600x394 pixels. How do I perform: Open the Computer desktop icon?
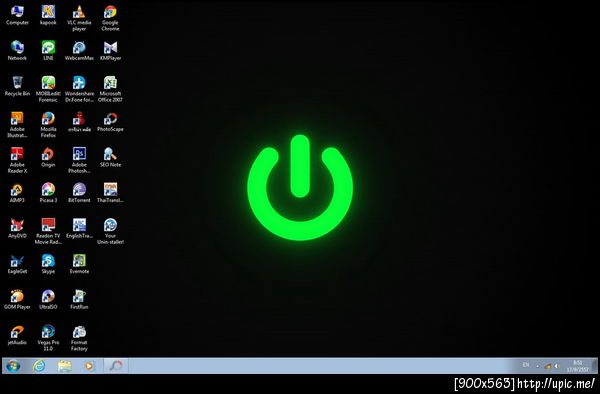point(17,15)
